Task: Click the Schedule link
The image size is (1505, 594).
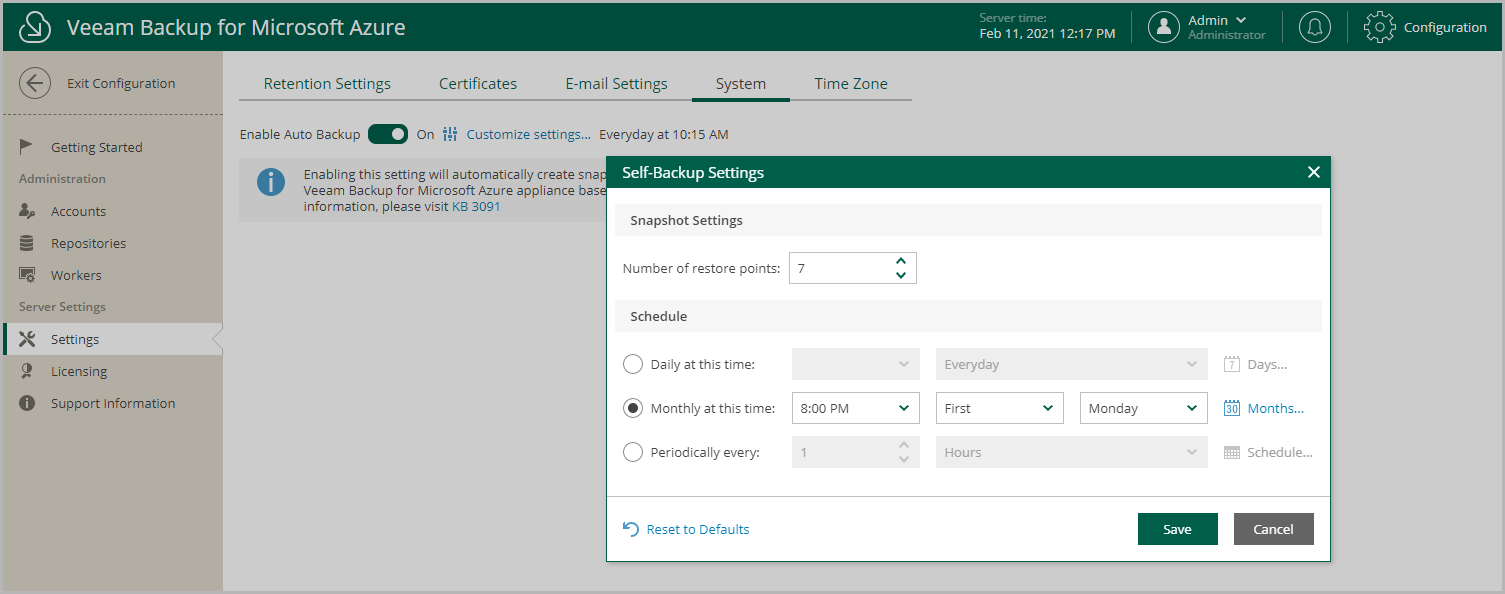Action: tap(1280, 452)
